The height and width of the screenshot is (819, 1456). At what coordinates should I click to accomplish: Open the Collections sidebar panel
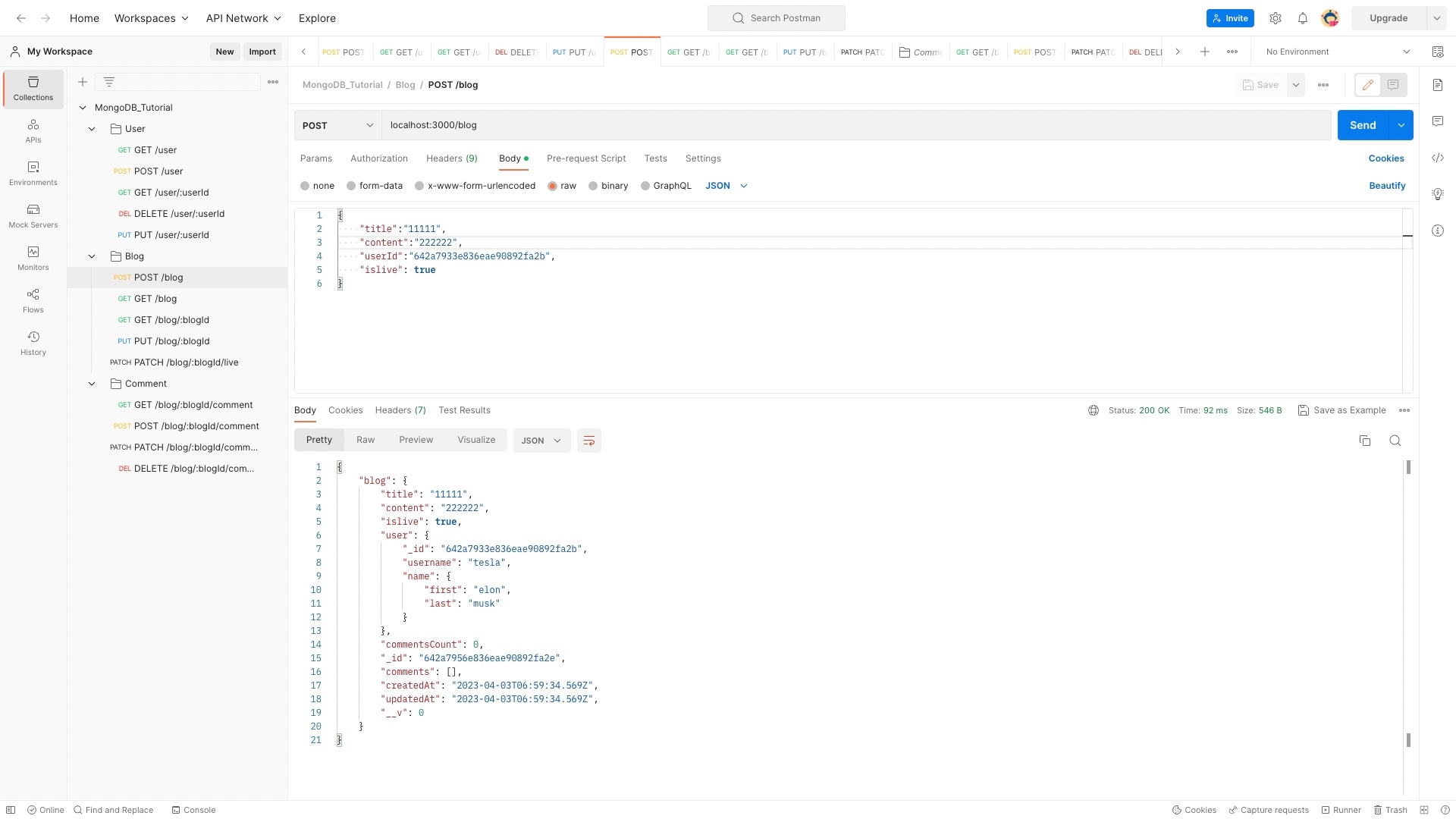pyautogui.click(x=33, y=89)
